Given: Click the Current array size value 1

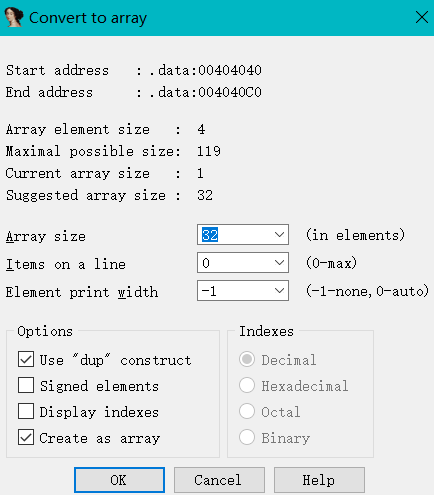Looking at the screenshot, I should tap(200, 173).
